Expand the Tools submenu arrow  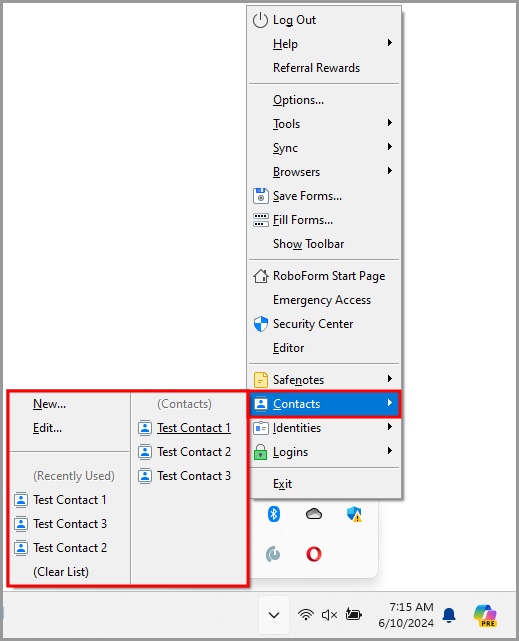point(389,123)
